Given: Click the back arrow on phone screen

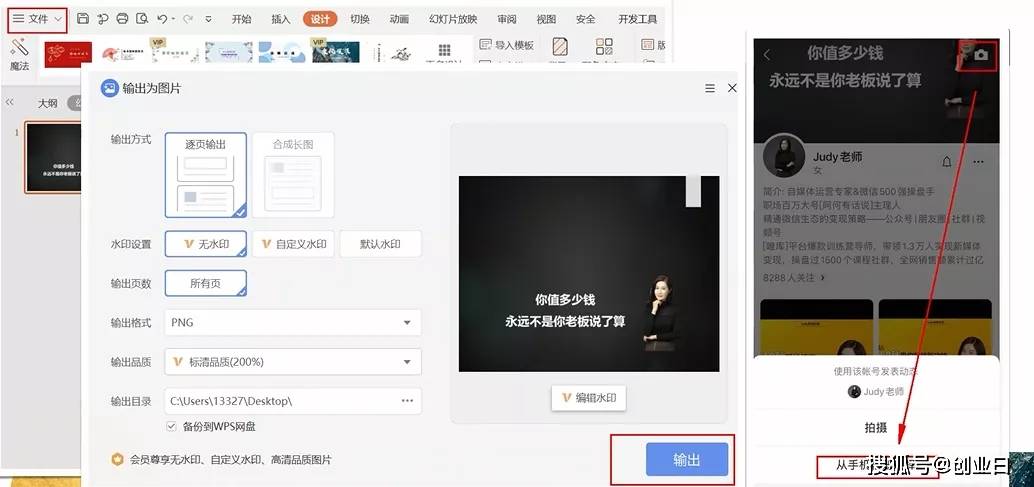Looking at the screenshot, I should [767, 55].
